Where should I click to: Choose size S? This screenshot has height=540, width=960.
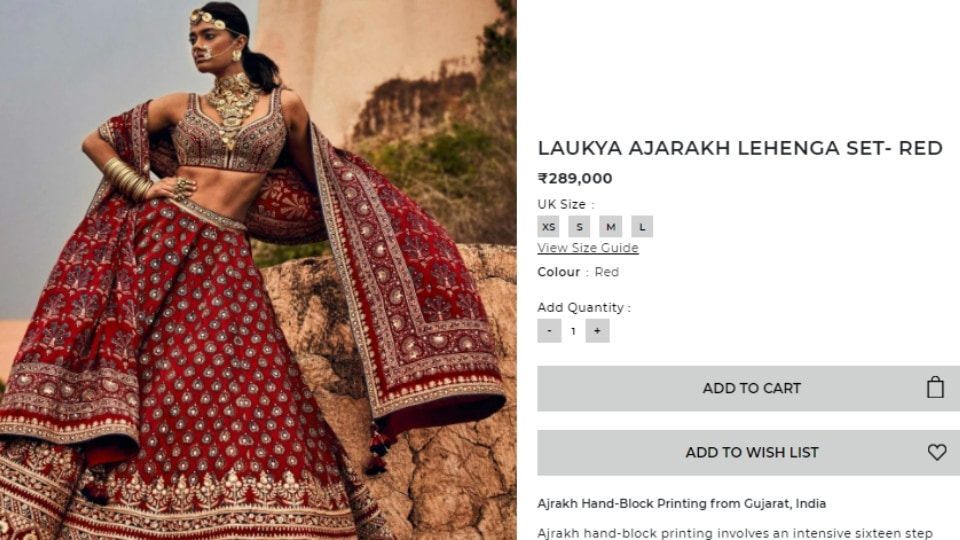[579, 227]
